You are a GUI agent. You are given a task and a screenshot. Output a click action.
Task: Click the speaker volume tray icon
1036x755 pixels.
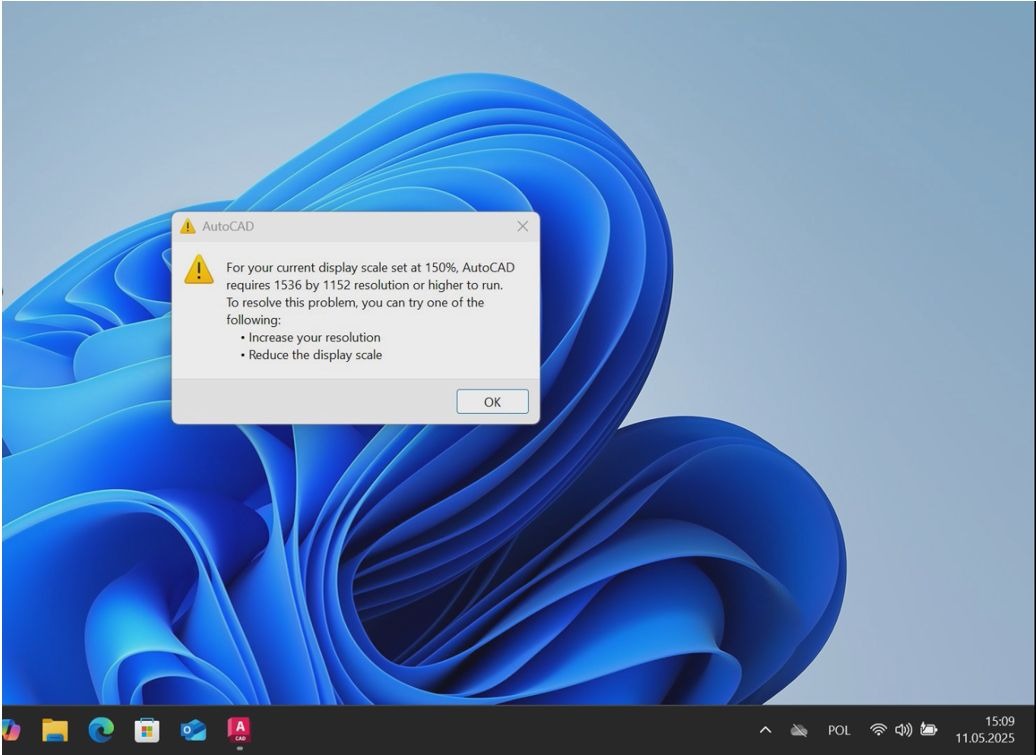903,729
